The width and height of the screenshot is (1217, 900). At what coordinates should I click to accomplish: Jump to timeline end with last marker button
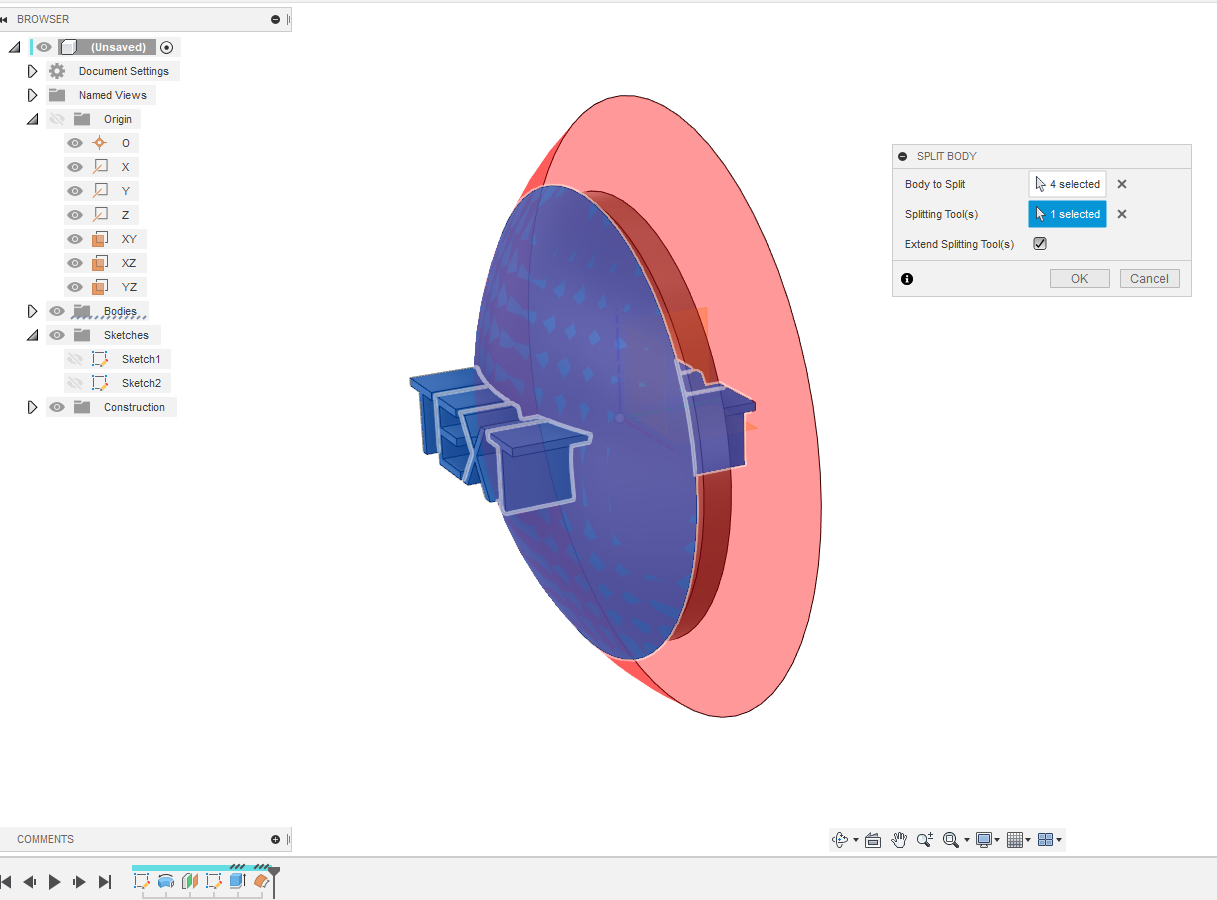click(105, 881)
